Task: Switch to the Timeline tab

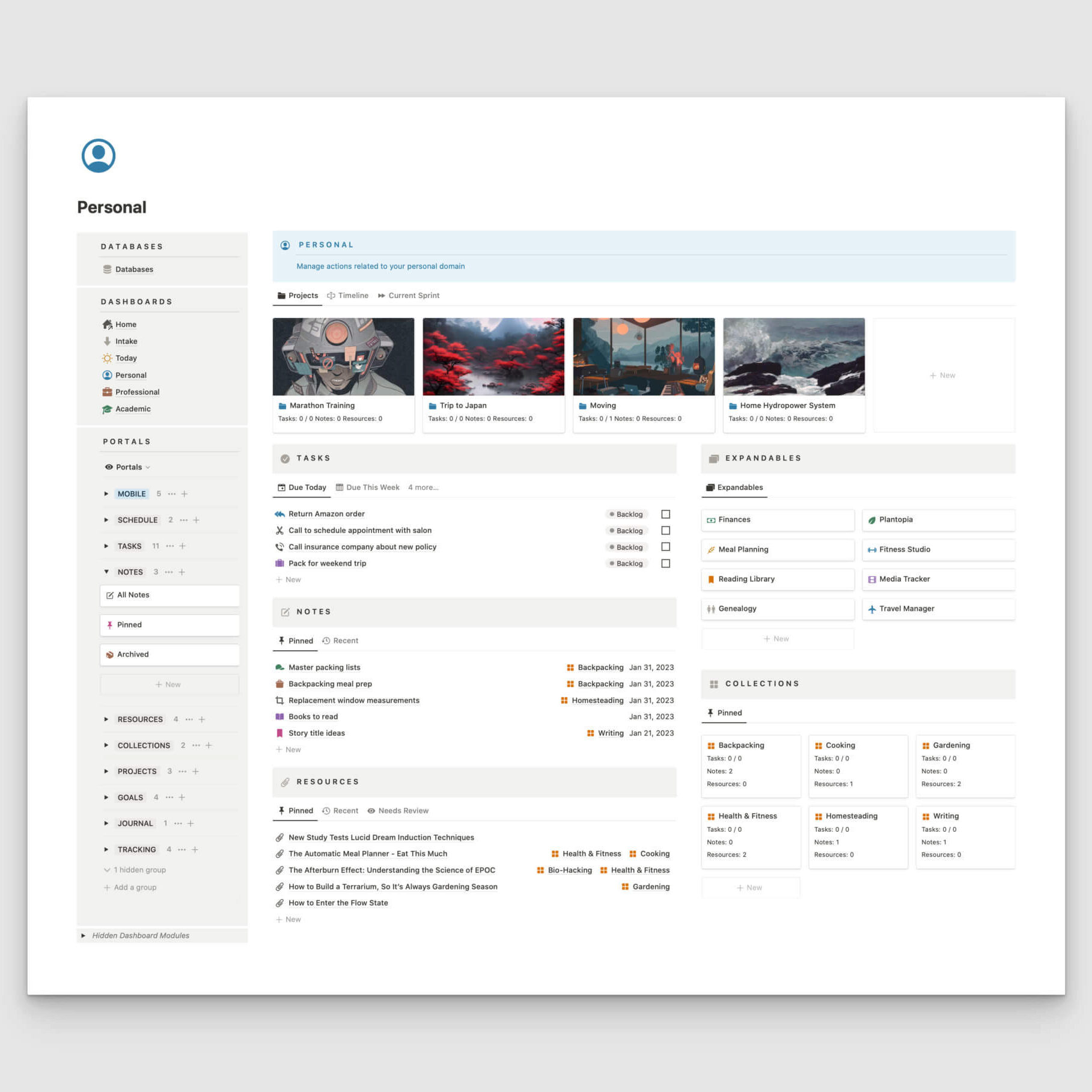Action: tap(348, 296)
